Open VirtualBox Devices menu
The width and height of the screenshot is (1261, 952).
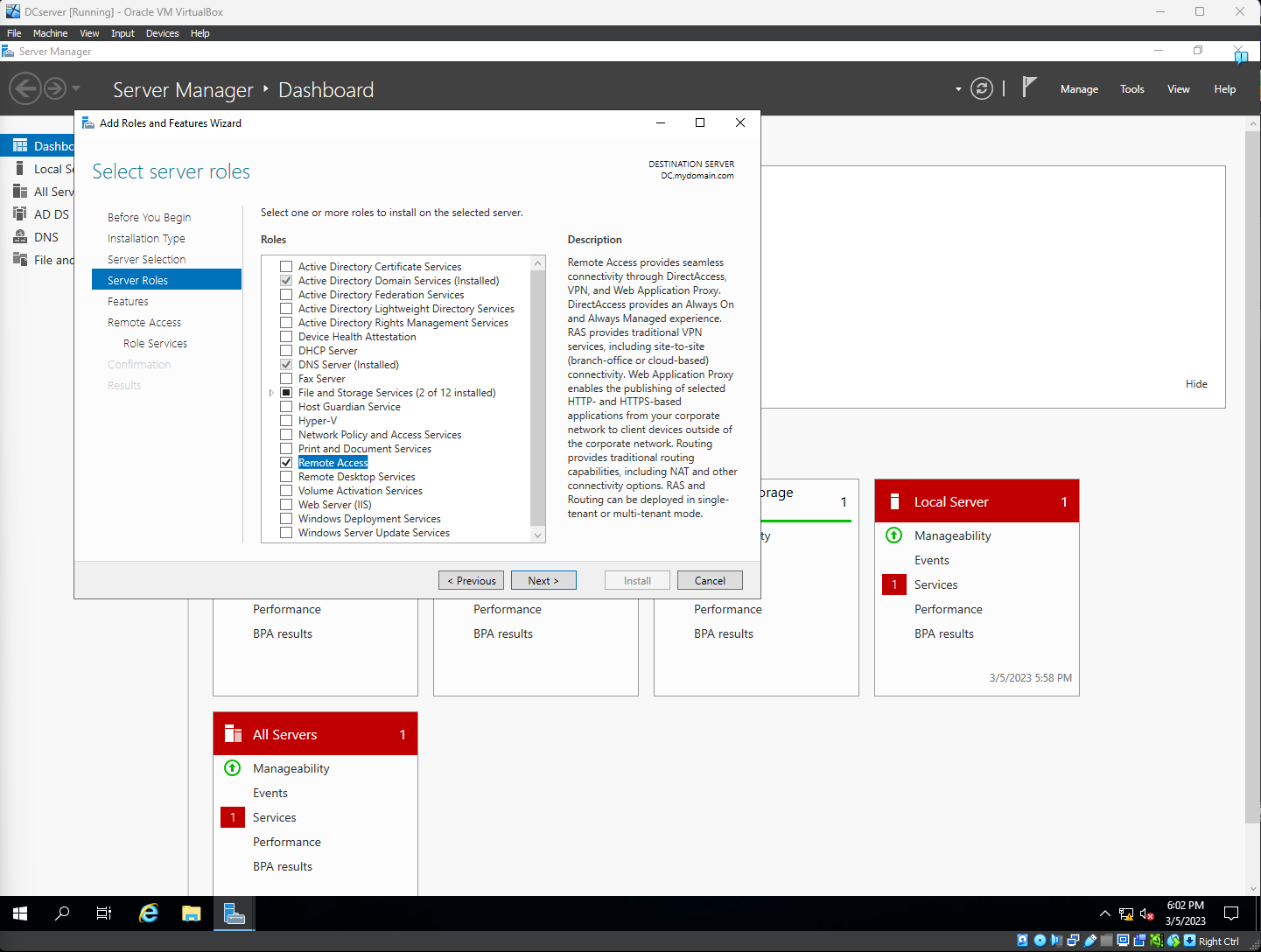pyautogui.click(x=162, y=33)
